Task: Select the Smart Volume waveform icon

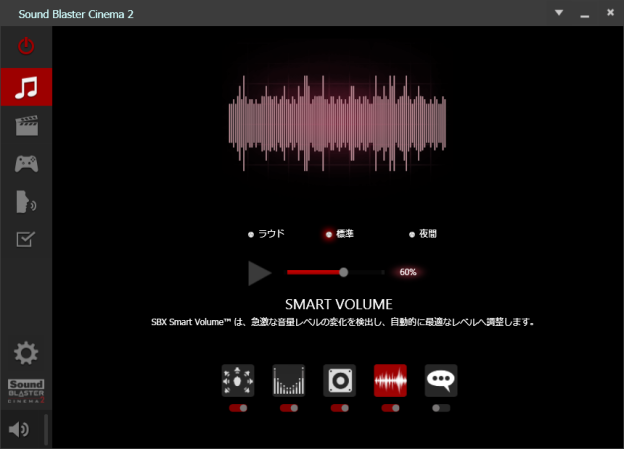Action: click(x=390, y=381)
